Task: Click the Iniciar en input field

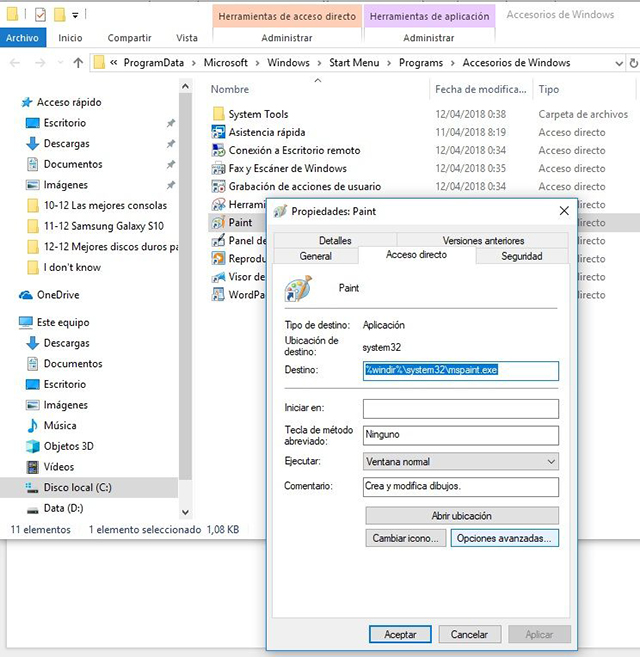Action: click(x=461, y=409)
